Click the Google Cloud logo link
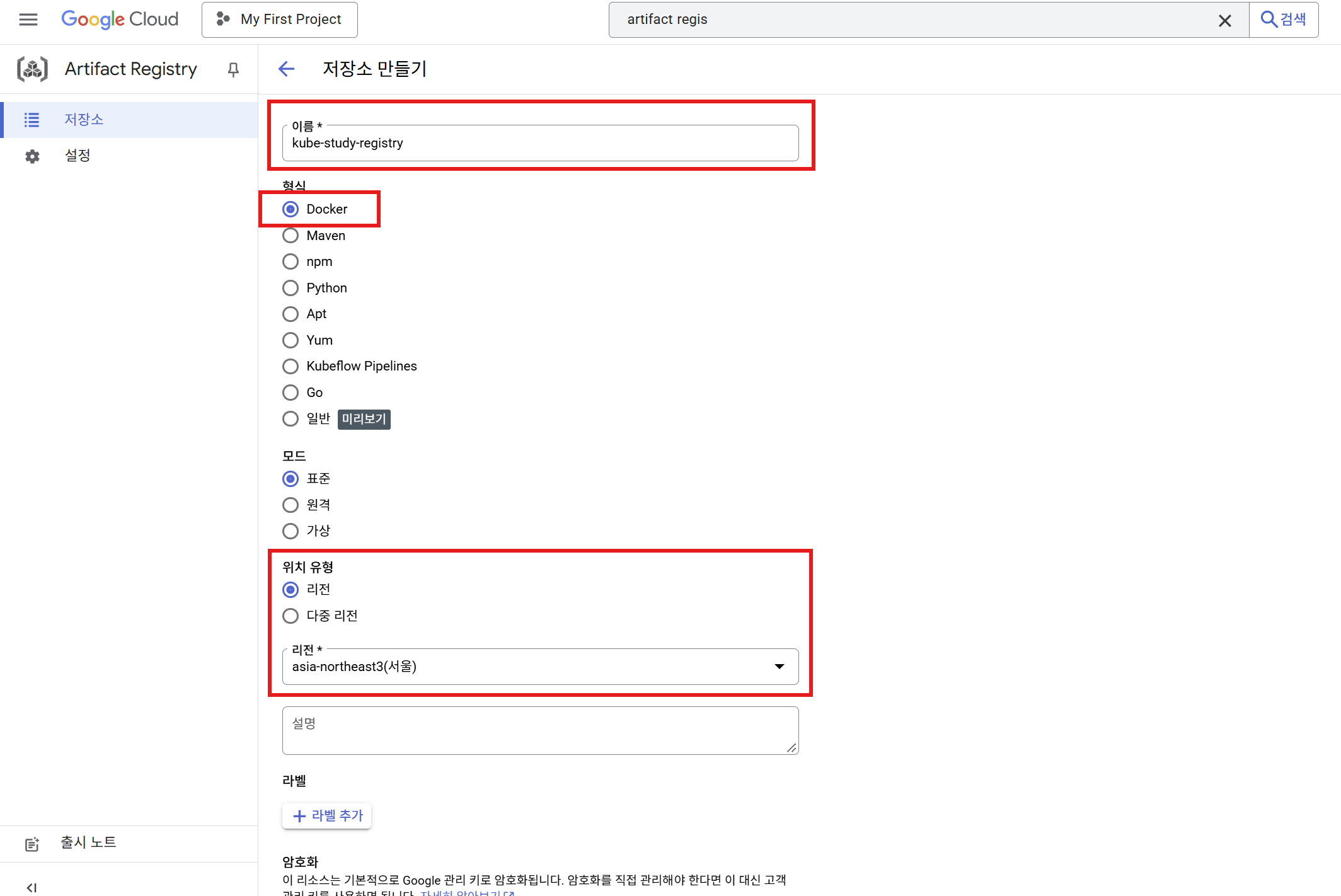 click(x=120, y=20)
